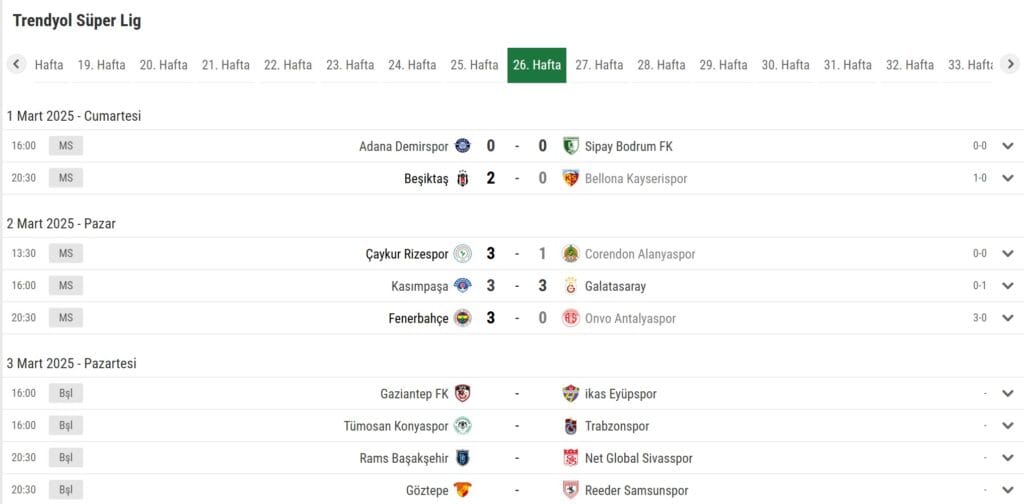Screen dimensions: 1024x504
Task: Show earlier weeks with the left arrow
Action: 16,64
